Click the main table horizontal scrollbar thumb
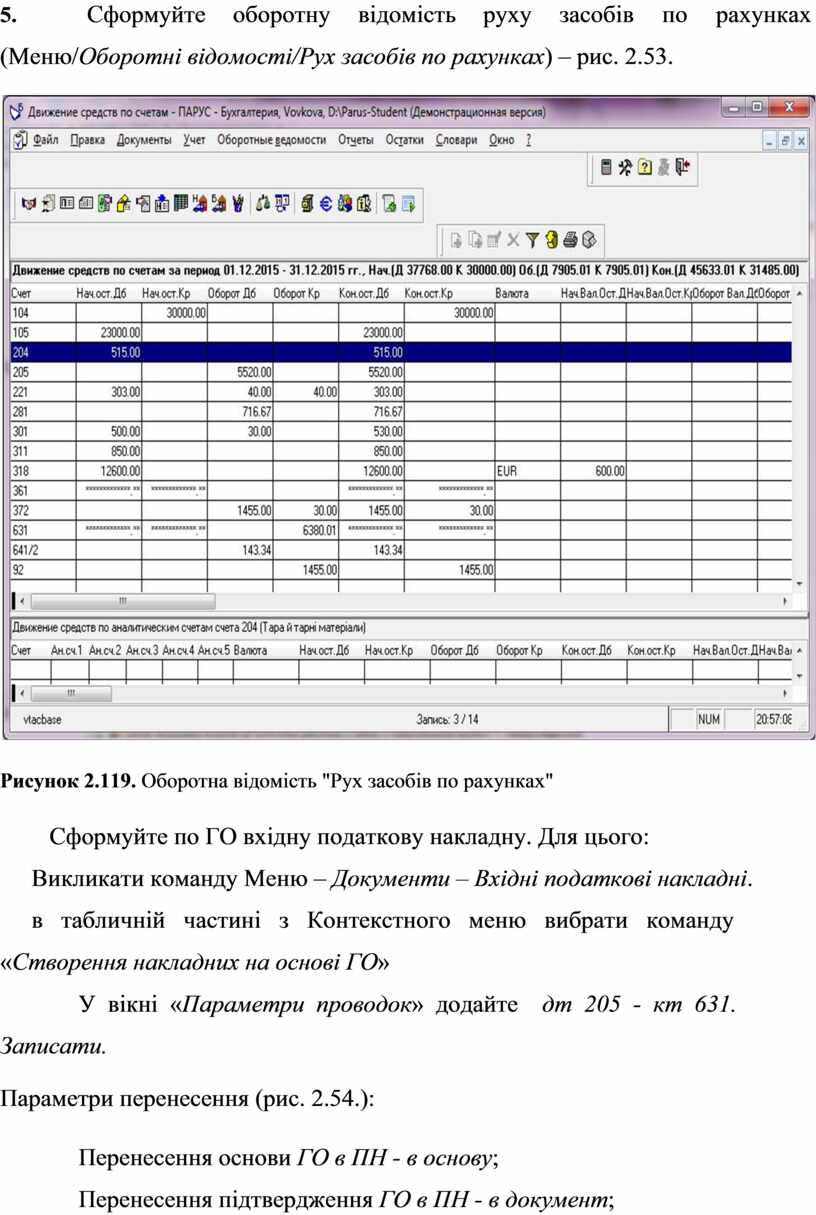The image size is (816, 1215). click(x=122, y=602)
